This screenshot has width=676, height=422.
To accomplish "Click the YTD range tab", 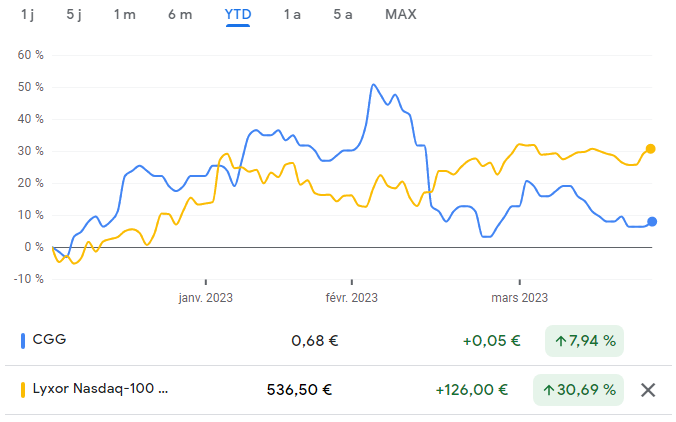I will coord(238,14).
